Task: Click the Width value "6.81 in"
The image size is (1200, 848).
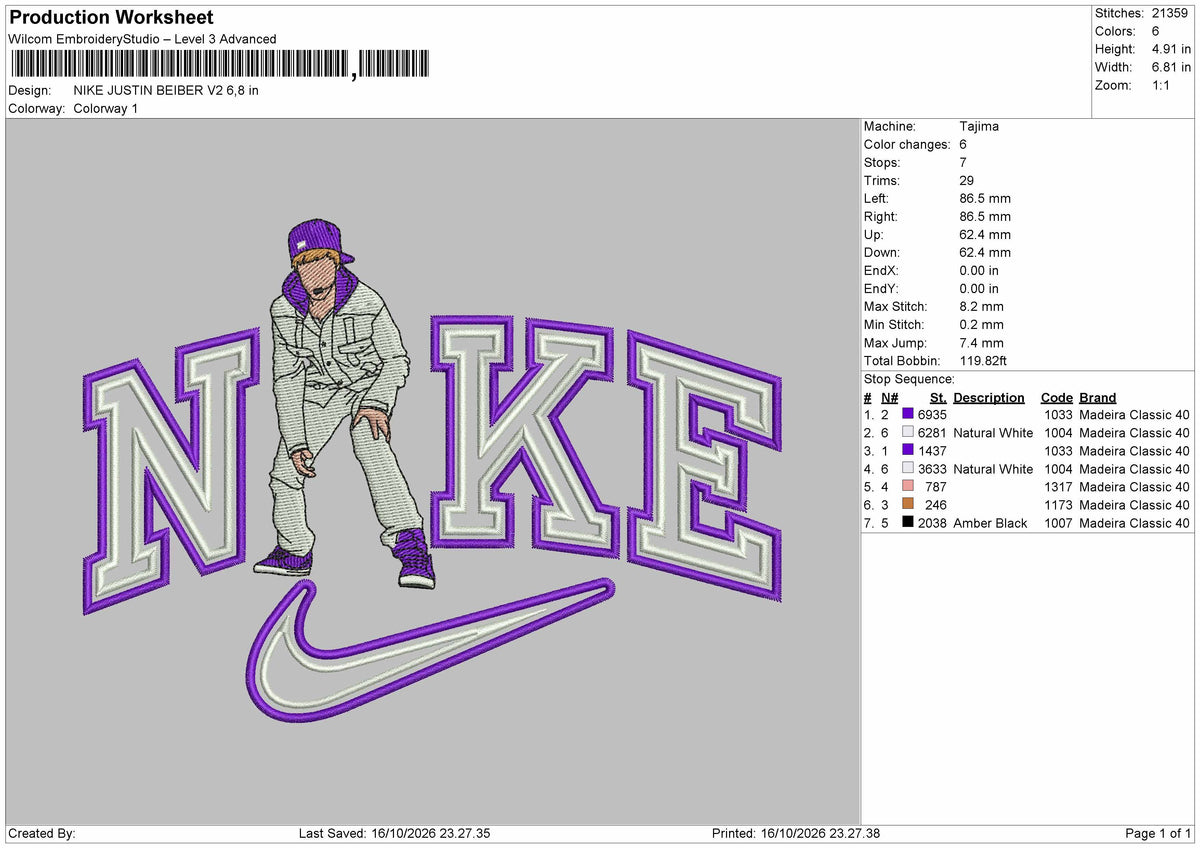Action: [x=1171, y=67]
